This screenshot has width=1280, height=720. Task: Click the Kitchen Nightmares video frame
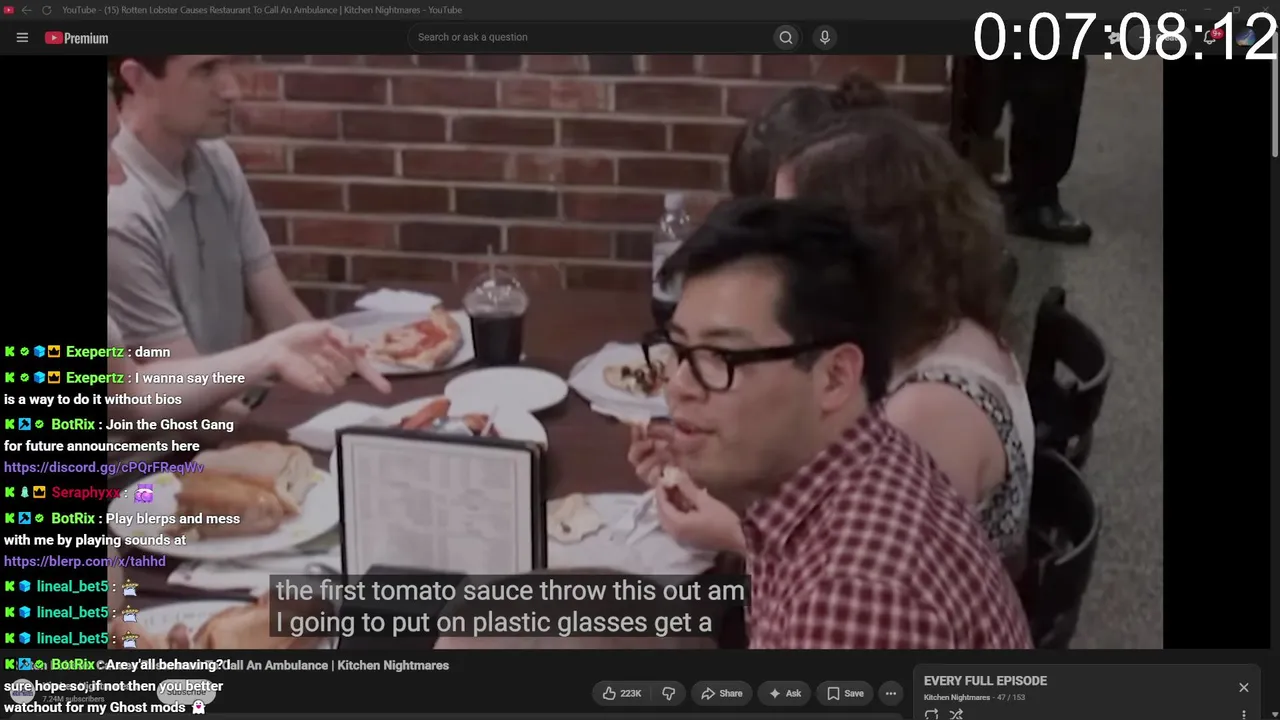pyautogui.click(x=635, y=352)
